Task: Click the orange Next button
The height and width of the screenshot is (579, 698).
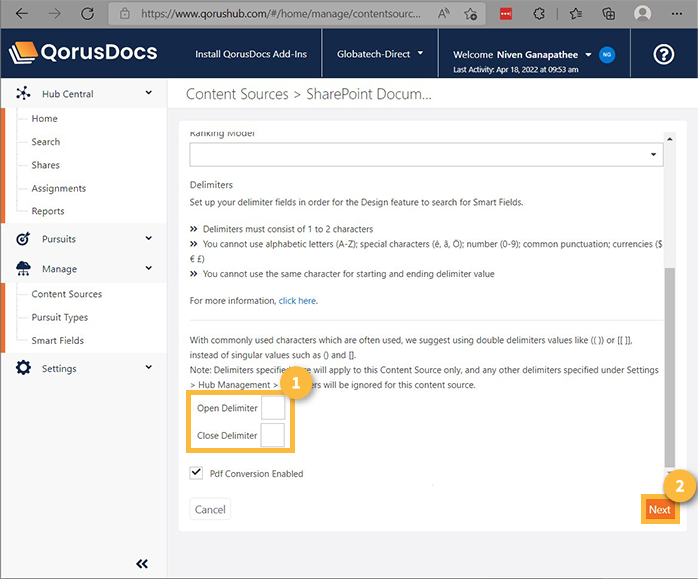Action: [x=659, y=510]
